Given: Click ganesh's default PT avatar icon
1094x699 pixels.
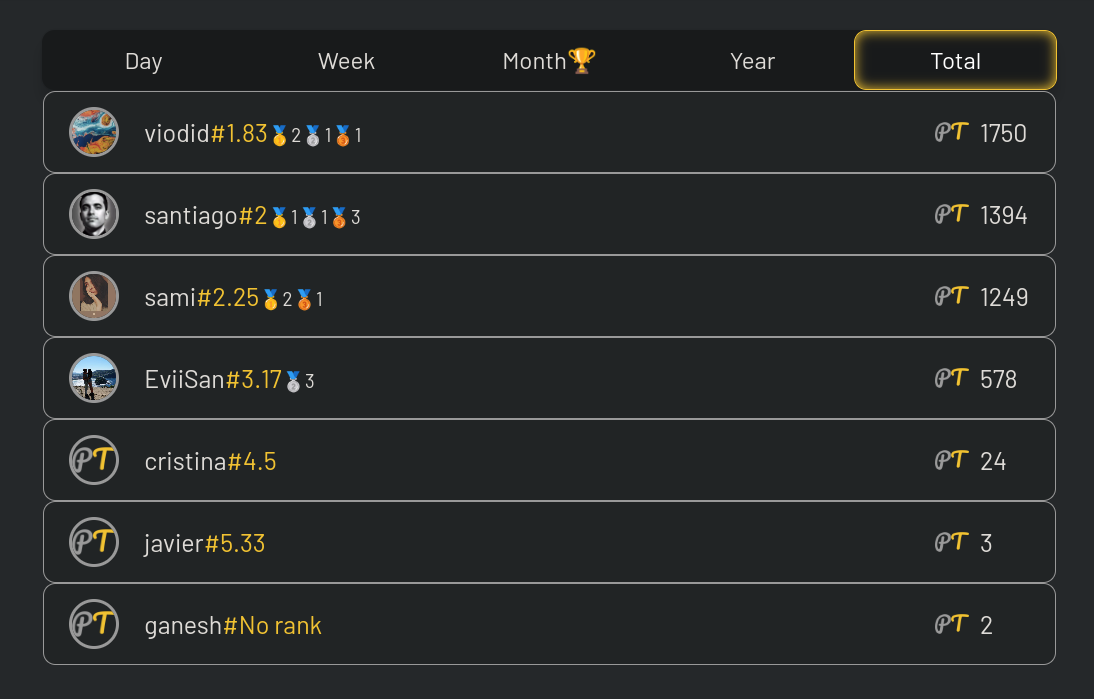Looking at the screenshot, I should coord(94,624).
